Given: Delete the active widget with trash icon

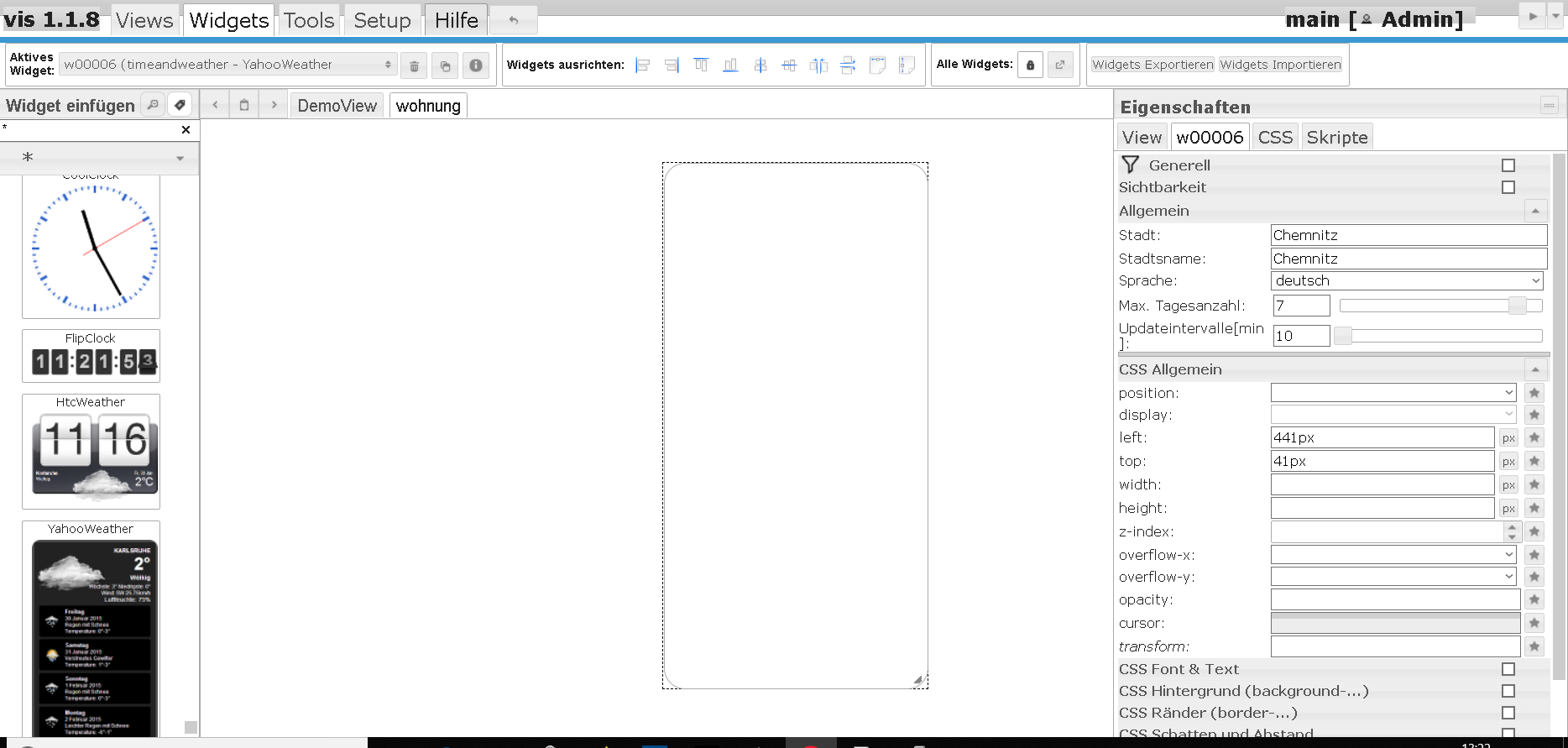Looking at the screenshot, I should [414, 65].
